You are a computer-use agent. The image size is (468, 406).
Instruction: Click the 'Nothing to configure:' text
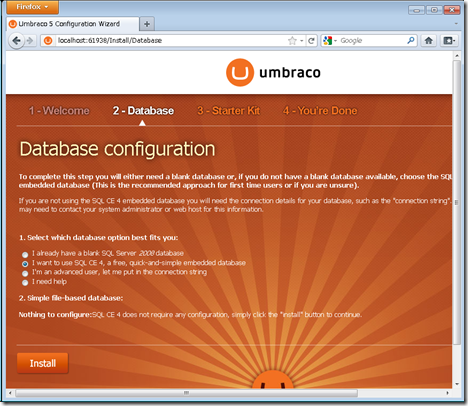pos(55,315)
